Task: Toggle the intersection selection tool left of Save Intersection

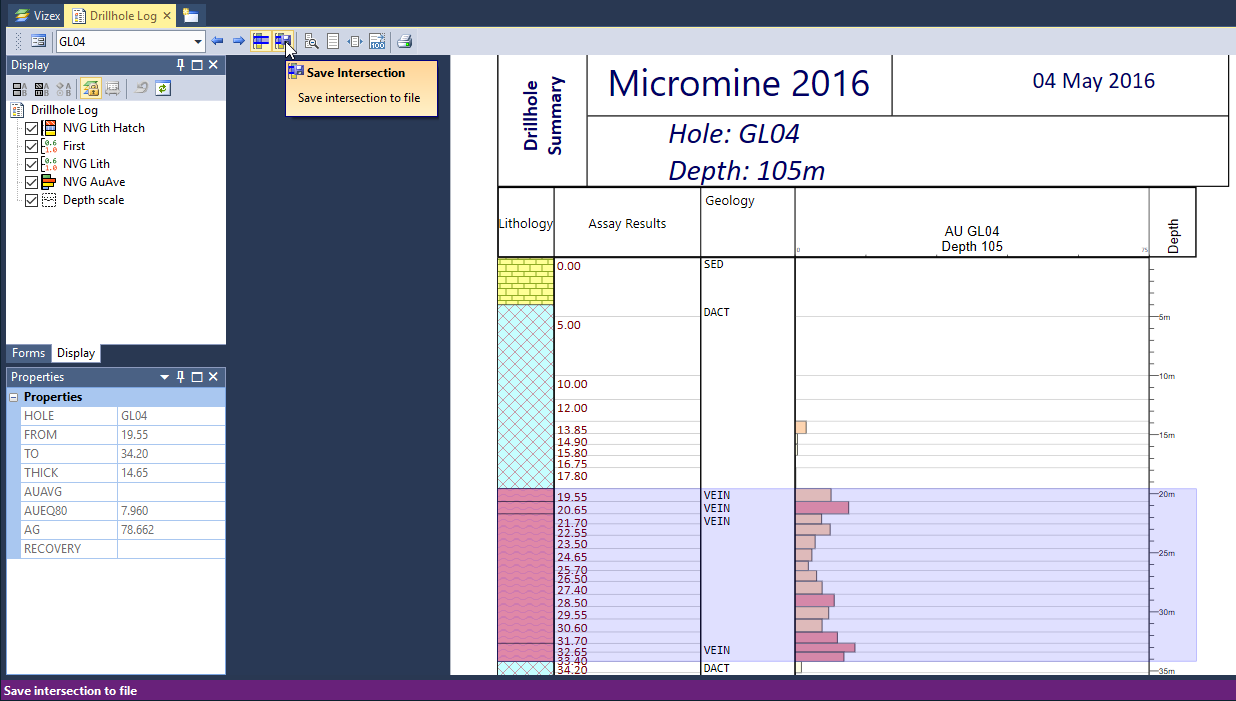Action: coord(261,41)
